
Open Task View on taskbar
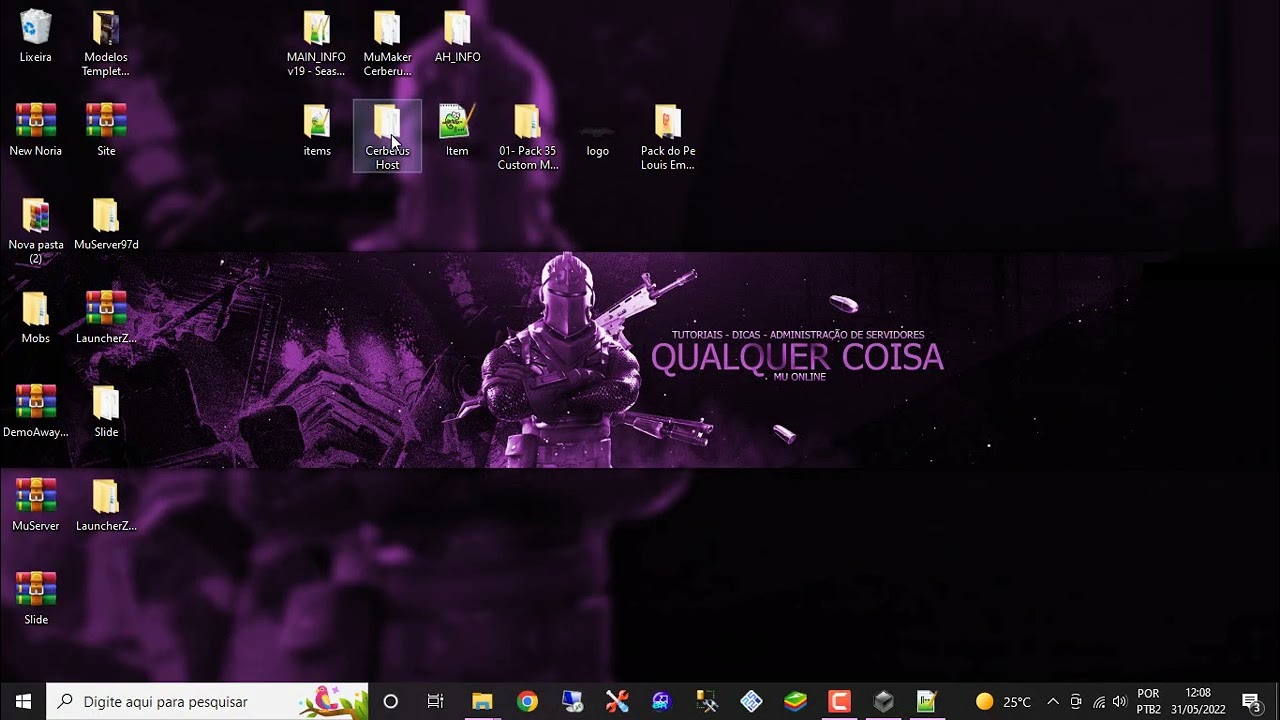point(435,701)
